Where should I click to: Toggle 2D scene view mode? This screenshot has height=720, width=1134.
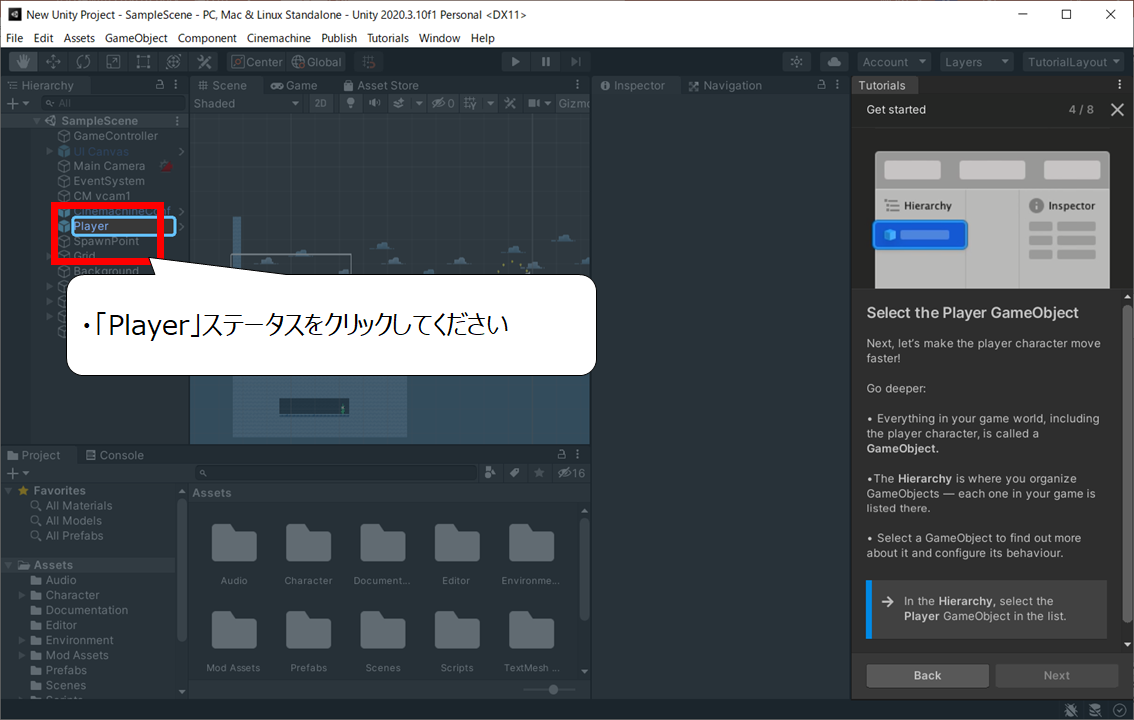click(320, 103)
